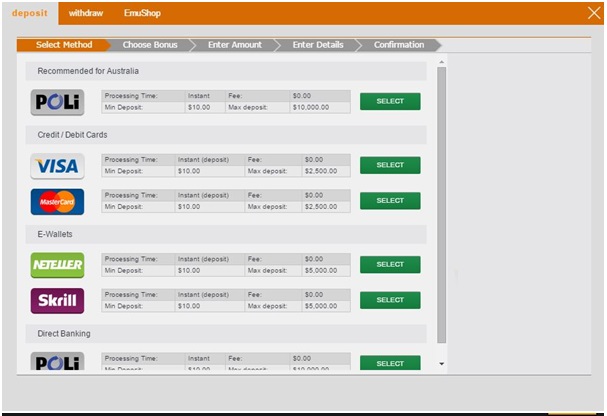Click the POLi logo under Recommended for Australia
This screenshot has height=416, width=607.
57,102
